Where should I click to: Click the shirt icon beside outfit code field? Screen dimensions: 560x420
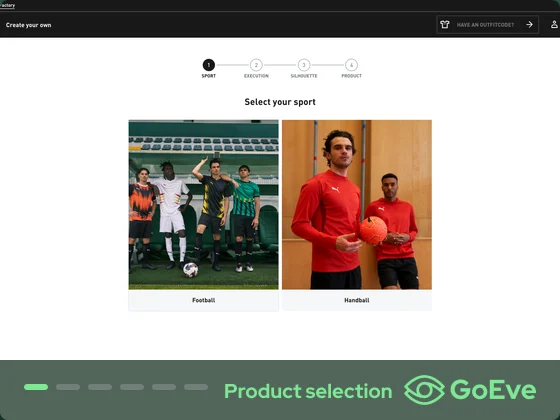point(445,25)
